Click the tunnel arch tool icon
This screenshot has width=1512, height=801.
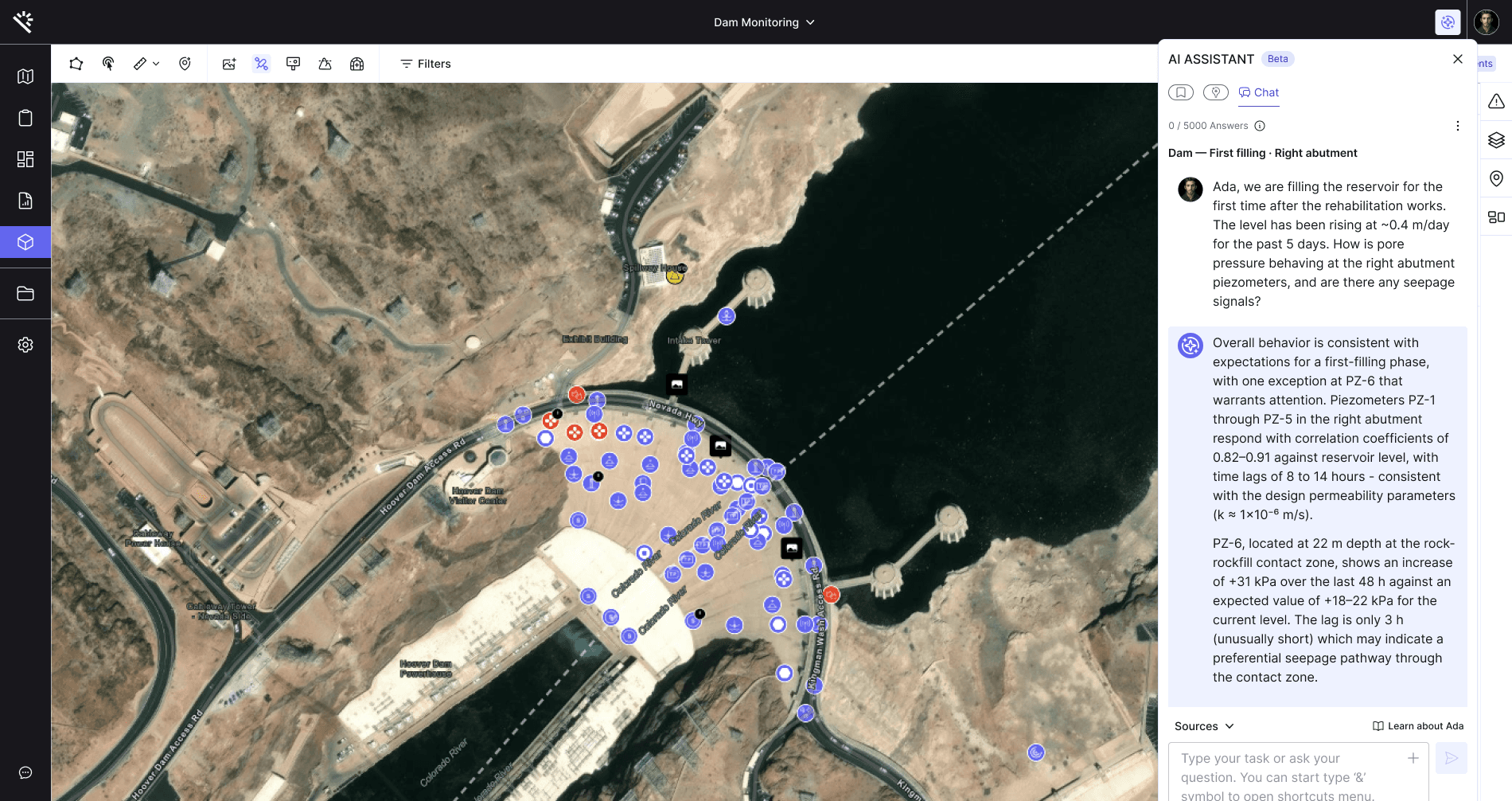click(357, 64)
